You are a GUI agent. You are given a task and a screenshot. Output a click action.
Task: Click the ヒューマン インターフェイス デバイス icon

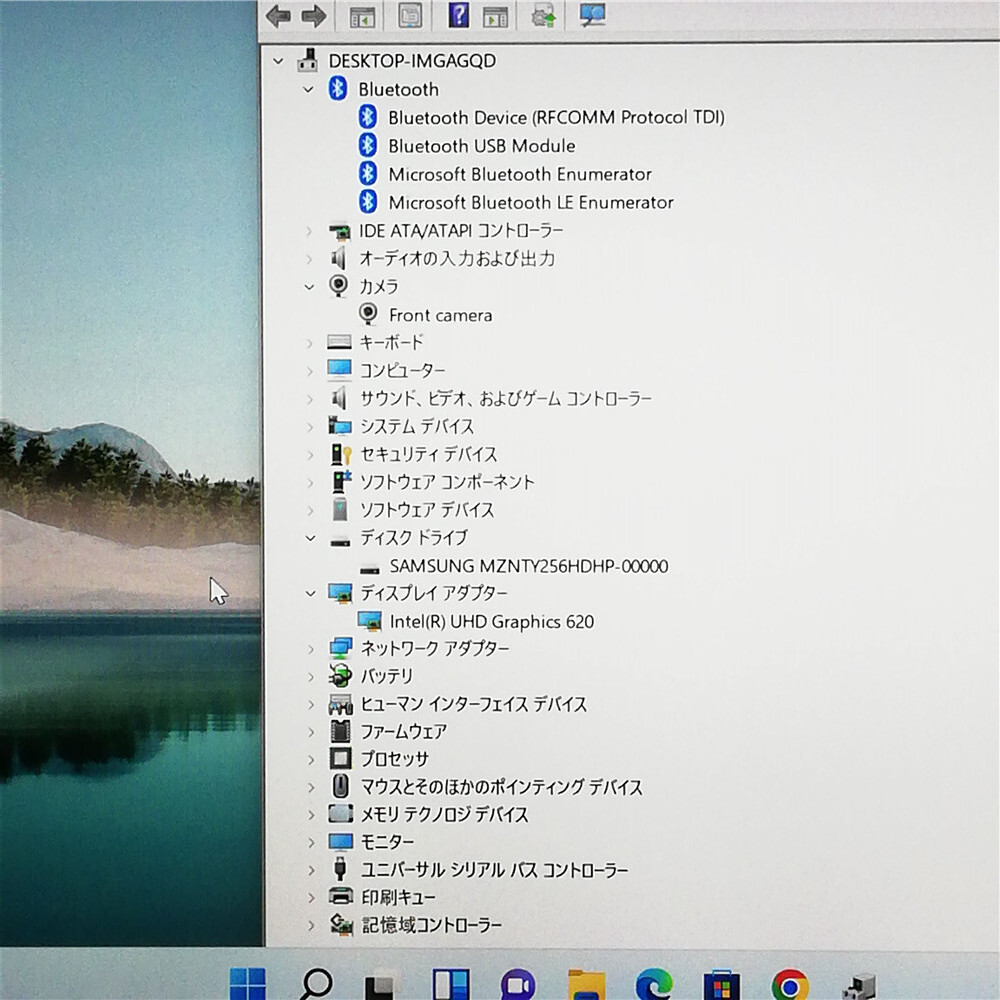(x=341, y=704)
